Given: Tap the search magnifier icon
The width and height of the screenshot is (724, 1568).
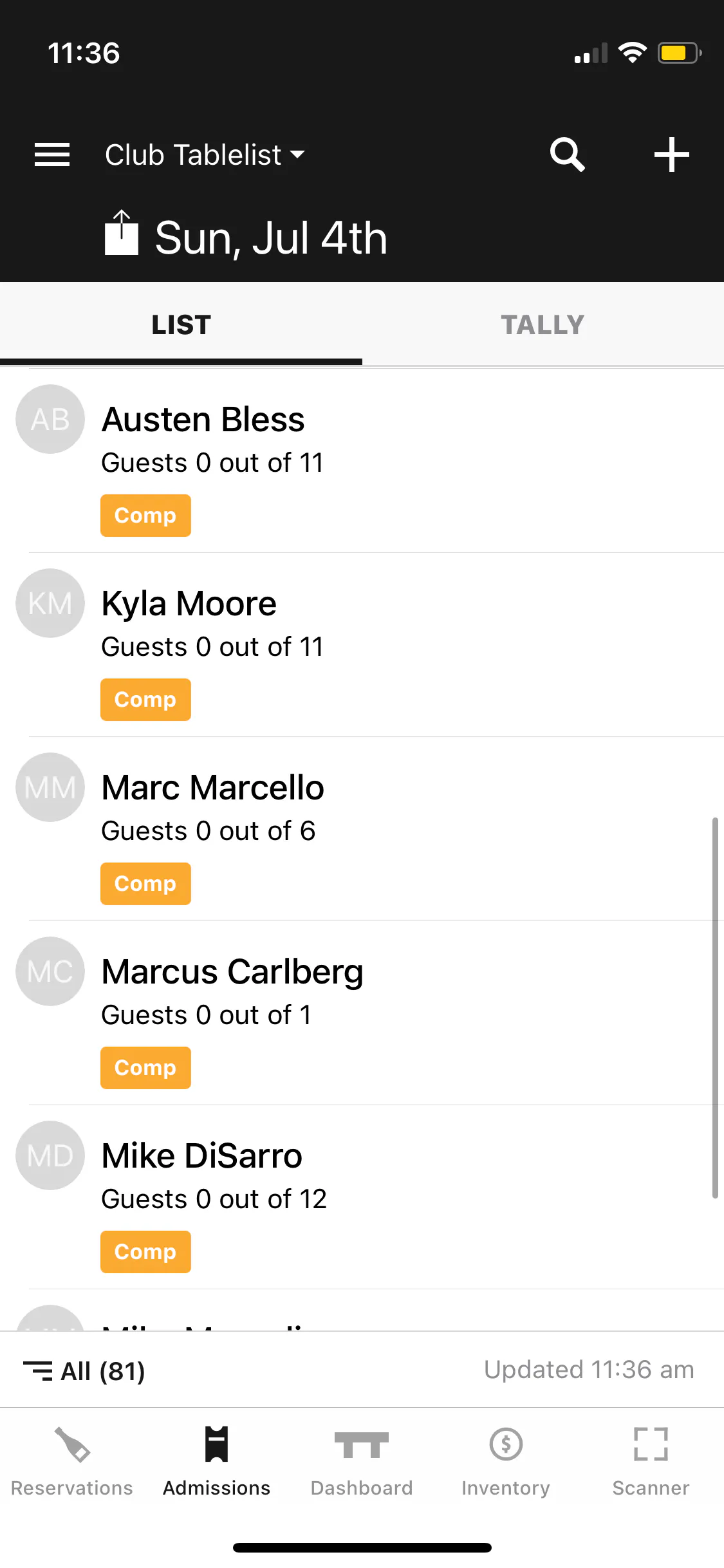Looking at the screenshot, I should pyautogui.click(x=567, y=155).
